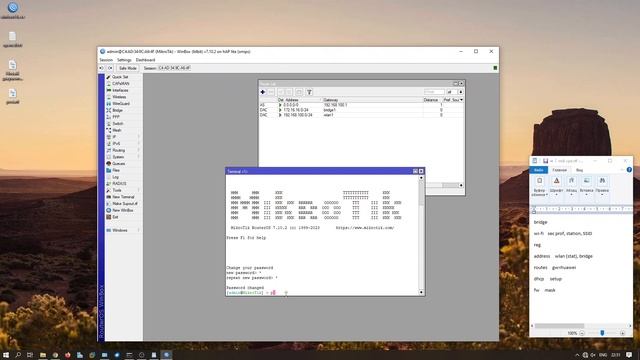Viewport: 640px width, 360px height.
Task: Click WordPad horizontal scrollbar thumb
Action: pos(559,326)
